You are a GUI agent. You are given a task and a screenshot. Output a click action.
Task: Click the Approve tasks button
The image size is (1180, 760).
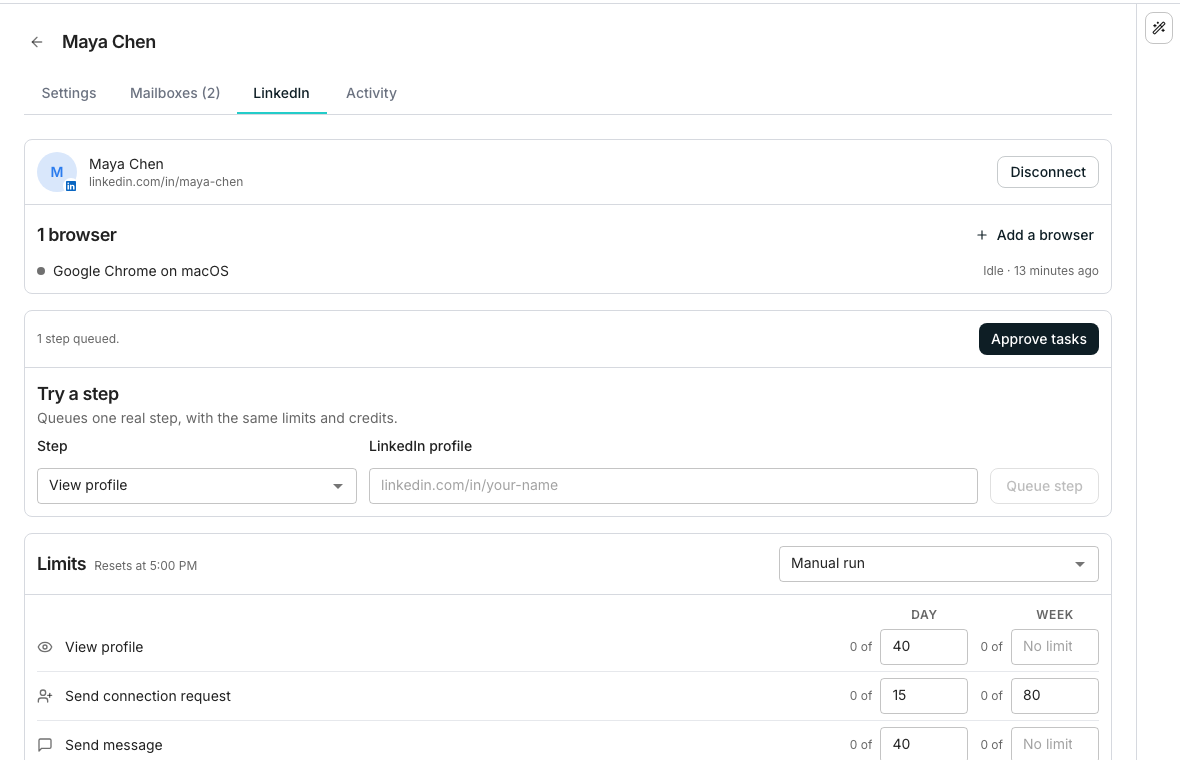click(x=1039, y=339)
